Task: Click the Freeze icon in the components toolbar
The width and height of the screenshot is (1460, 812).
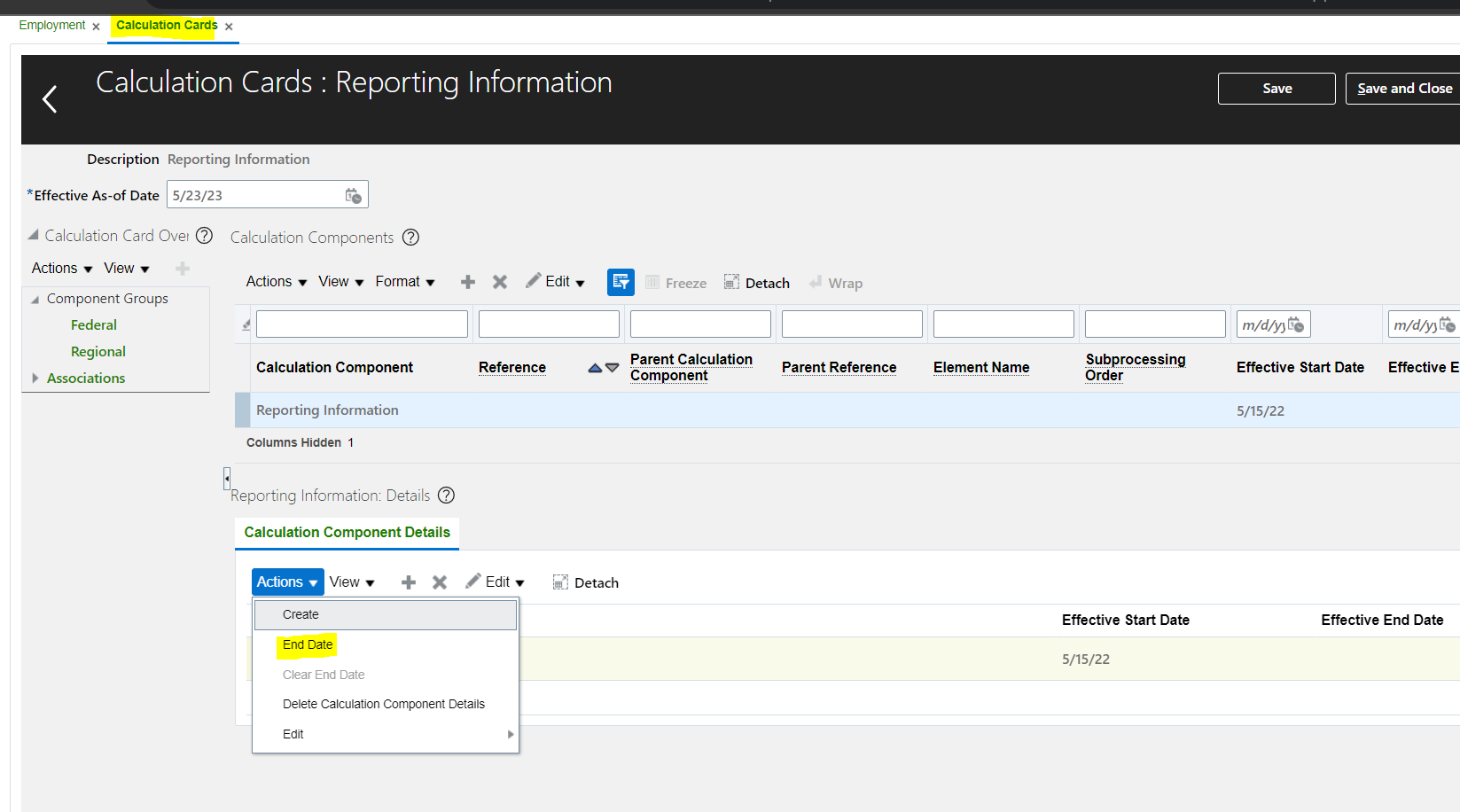Action: coord(675,282)
